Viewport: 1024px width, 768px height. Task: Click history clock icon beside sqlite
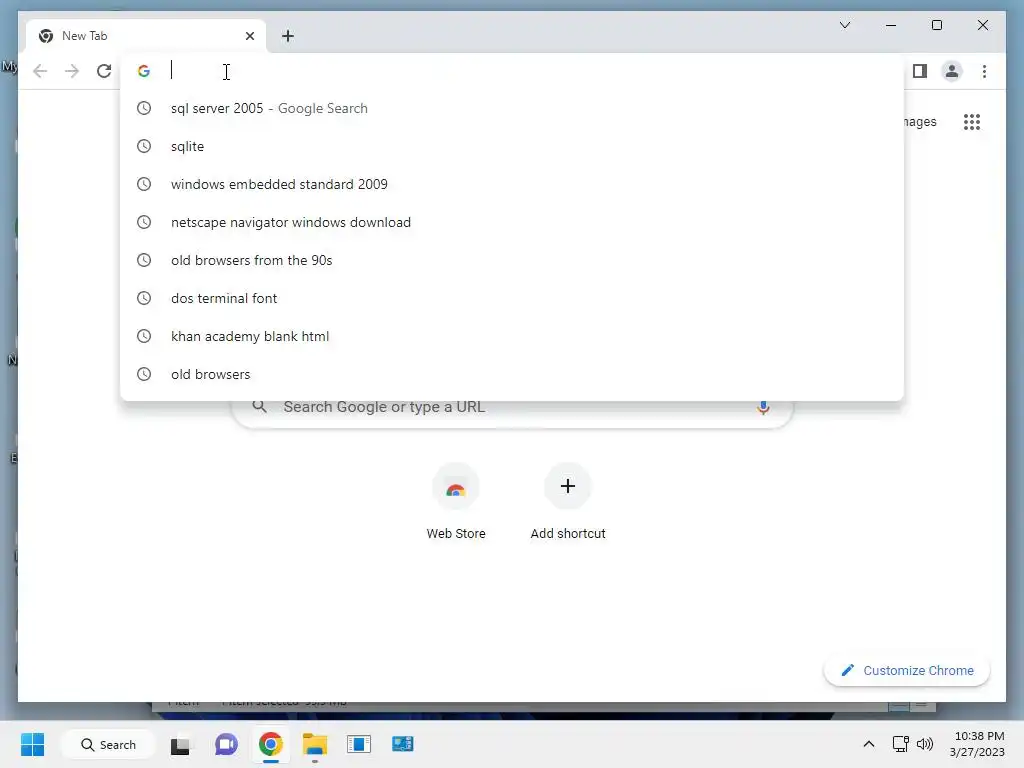tap(144, 146)
